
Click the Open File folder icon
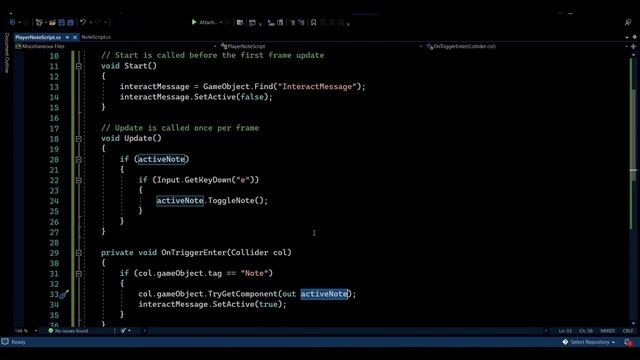pos(52,22)
